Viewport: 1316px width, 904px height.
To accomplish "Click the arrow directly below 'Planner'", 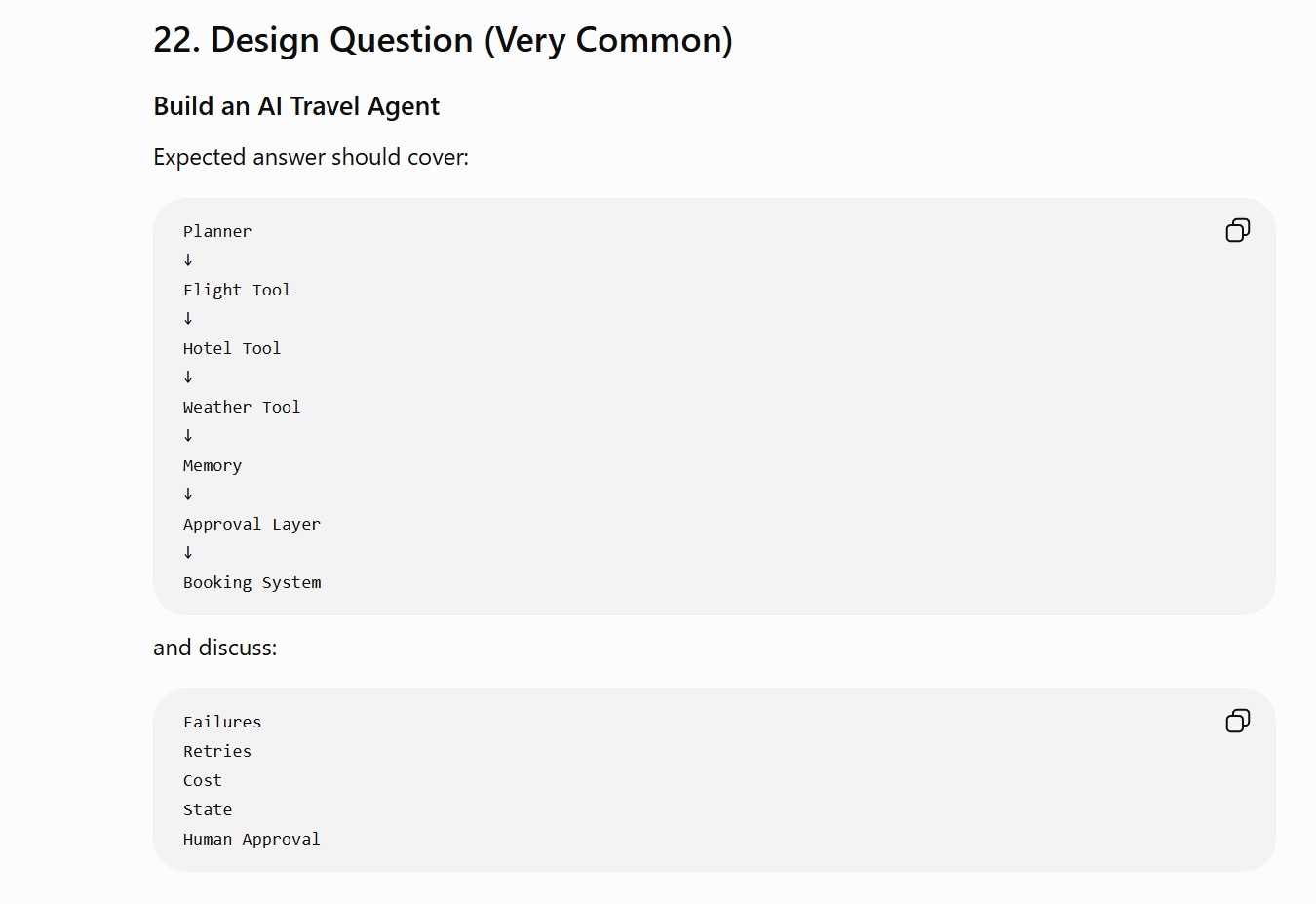I will click(188, 260).
